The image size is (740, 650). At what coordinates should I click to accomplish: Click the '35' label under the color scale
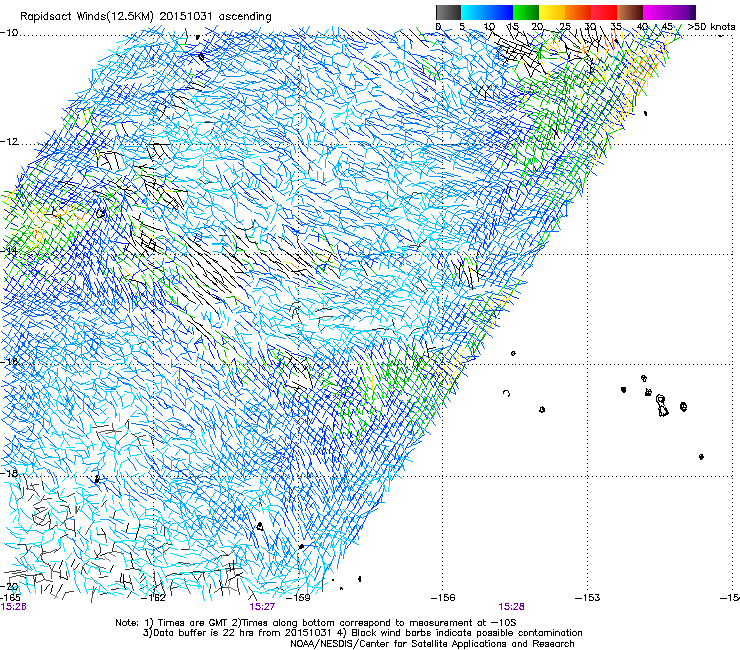tap(616, 26)
